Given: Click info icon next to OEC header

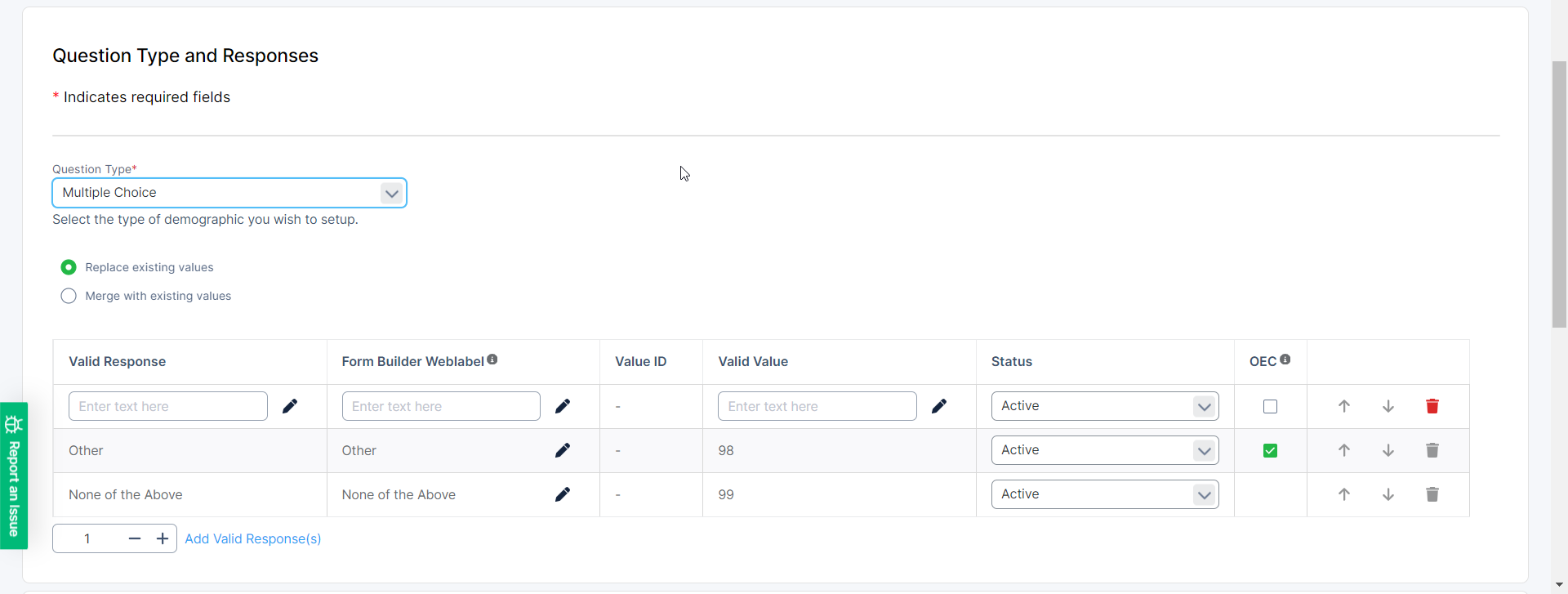Looking at the screenshot, I should click(1285, 360).
